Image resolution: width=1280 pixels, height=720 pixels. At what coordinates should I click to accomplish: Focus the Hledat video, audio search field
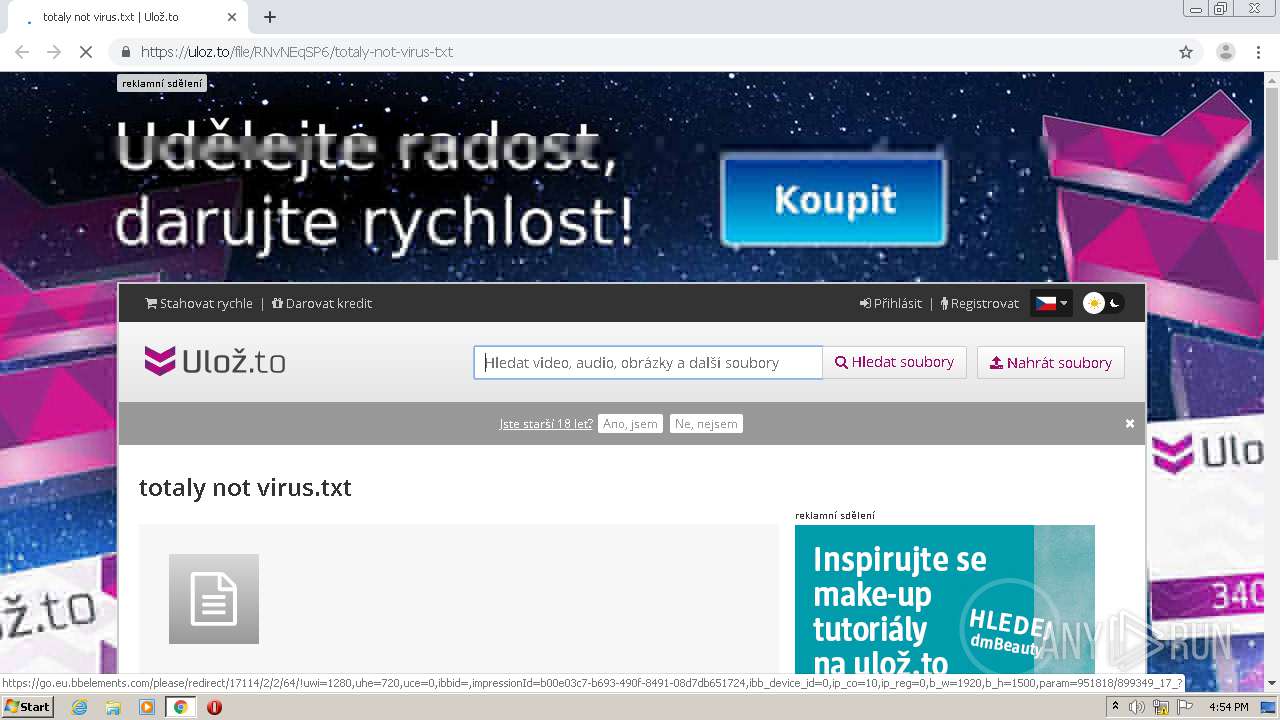click(648, 362)
